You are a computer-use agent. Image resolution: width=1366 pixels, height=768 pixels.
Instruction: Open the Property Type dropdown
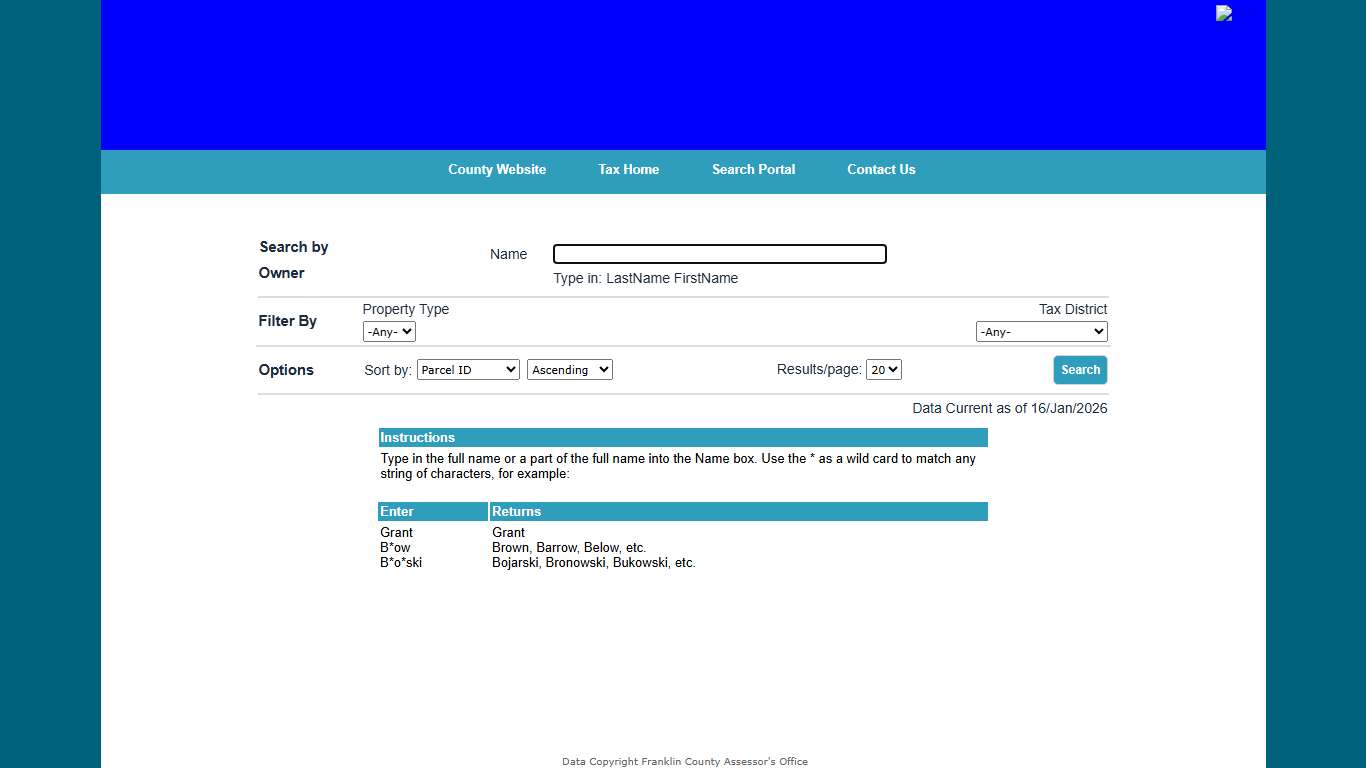click(x=388, y=331)
